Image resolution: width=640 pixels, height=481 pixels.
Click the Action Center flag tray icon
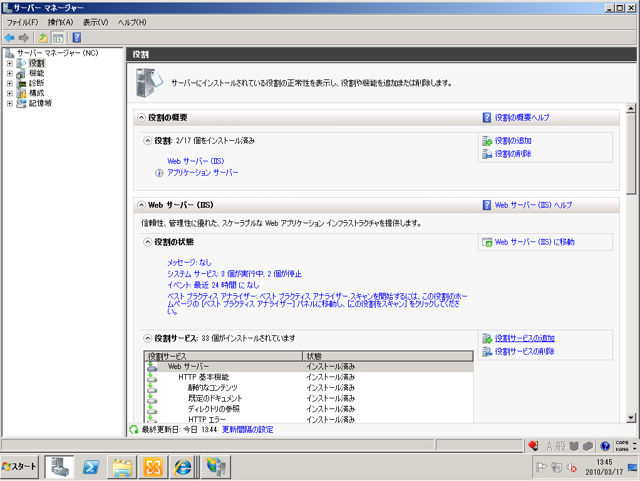541,467
